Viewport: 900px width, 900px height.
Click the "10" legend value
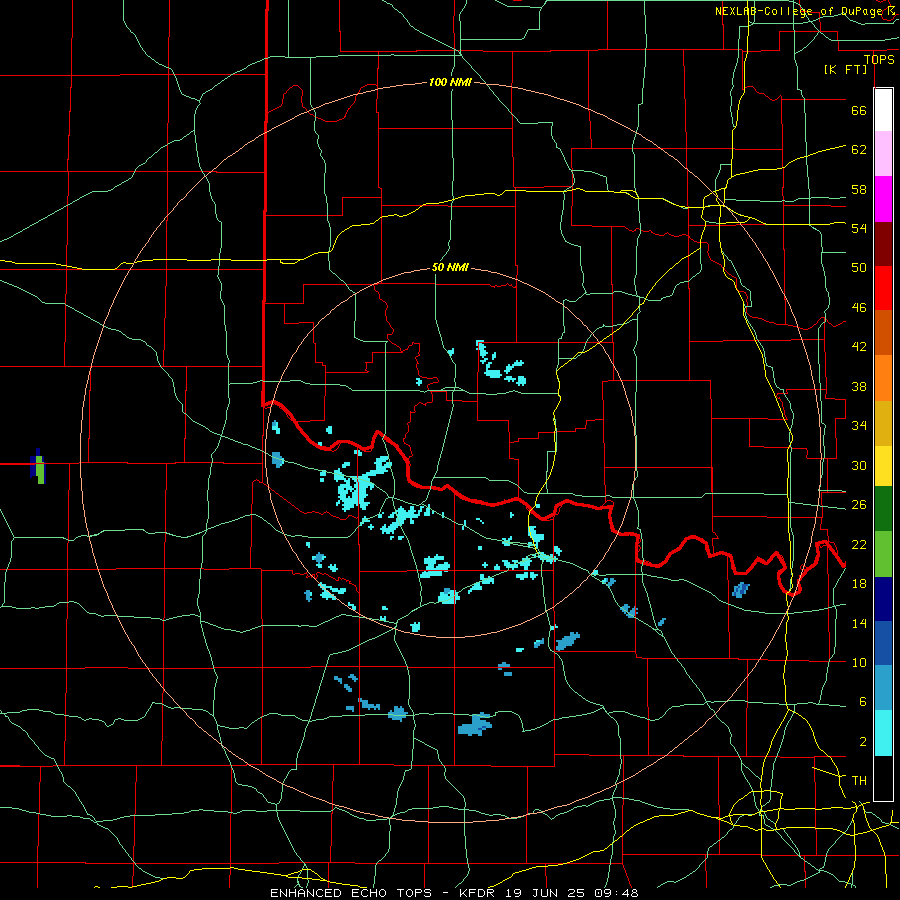859,662
